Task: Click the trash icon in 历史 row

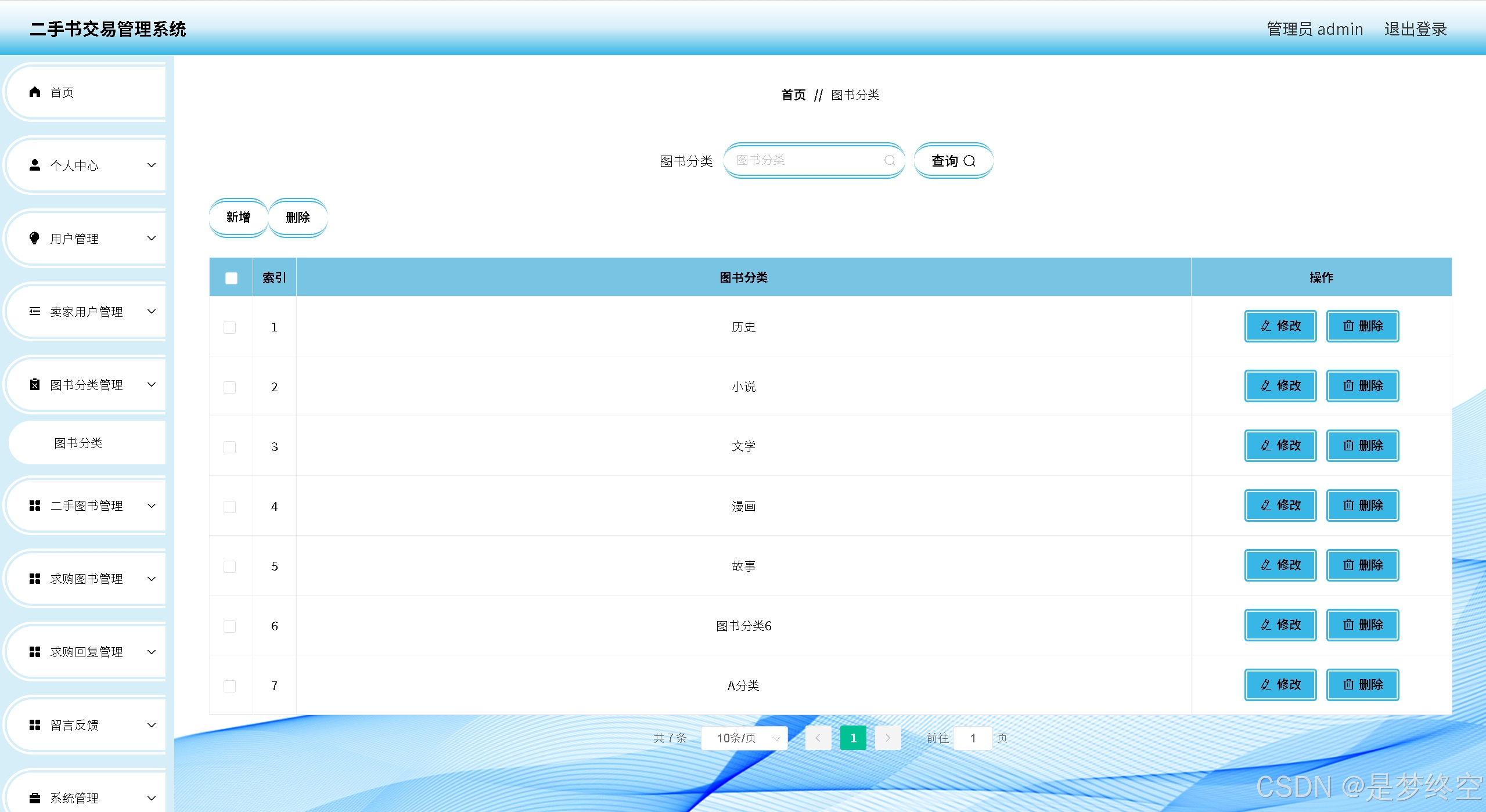Action: coord(1348,326)
